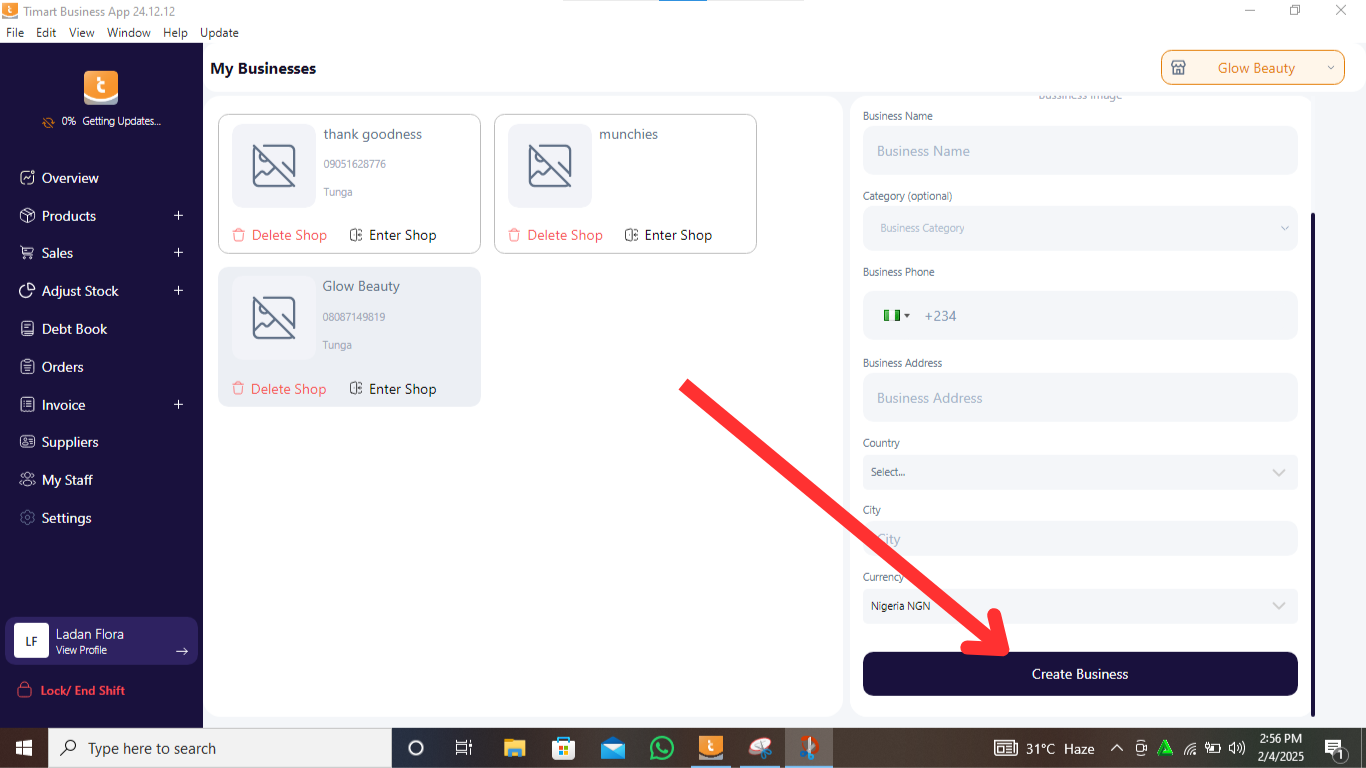Open Adjust Stock
The width and height of the screenshot is (1366, 768).
click(x=80, y=291)
